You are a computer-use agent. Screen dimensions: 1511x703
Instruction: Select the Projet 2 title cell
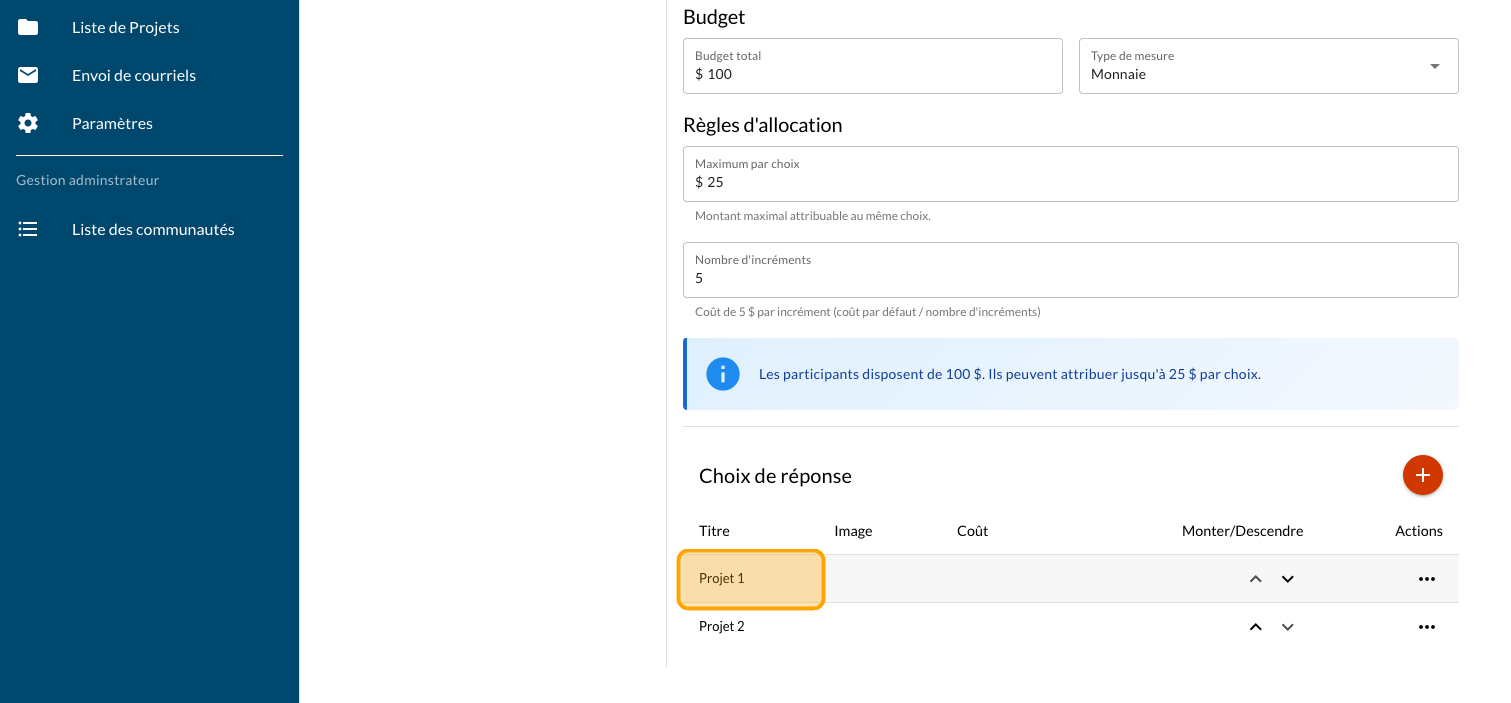click(722, 627)
